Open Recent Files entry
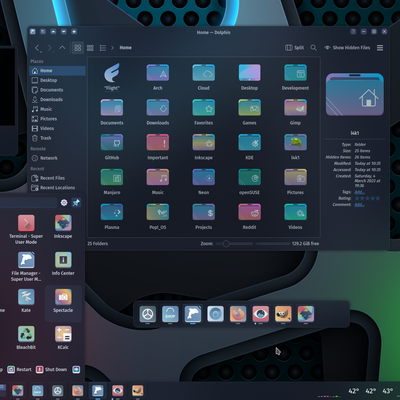Image resolution: width=400 pixels, height=400 pixels. (x=57, y=178)
